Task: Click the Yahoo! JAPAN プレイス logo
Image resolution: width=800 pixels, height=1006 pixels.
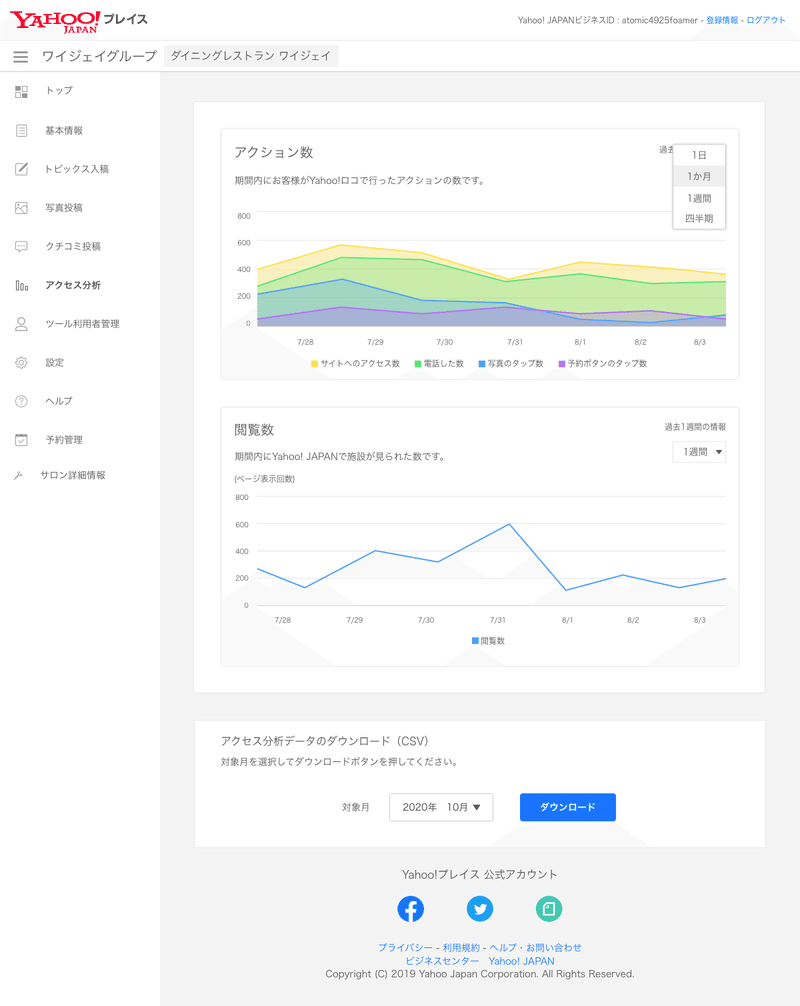Action: tap(78, 21)
